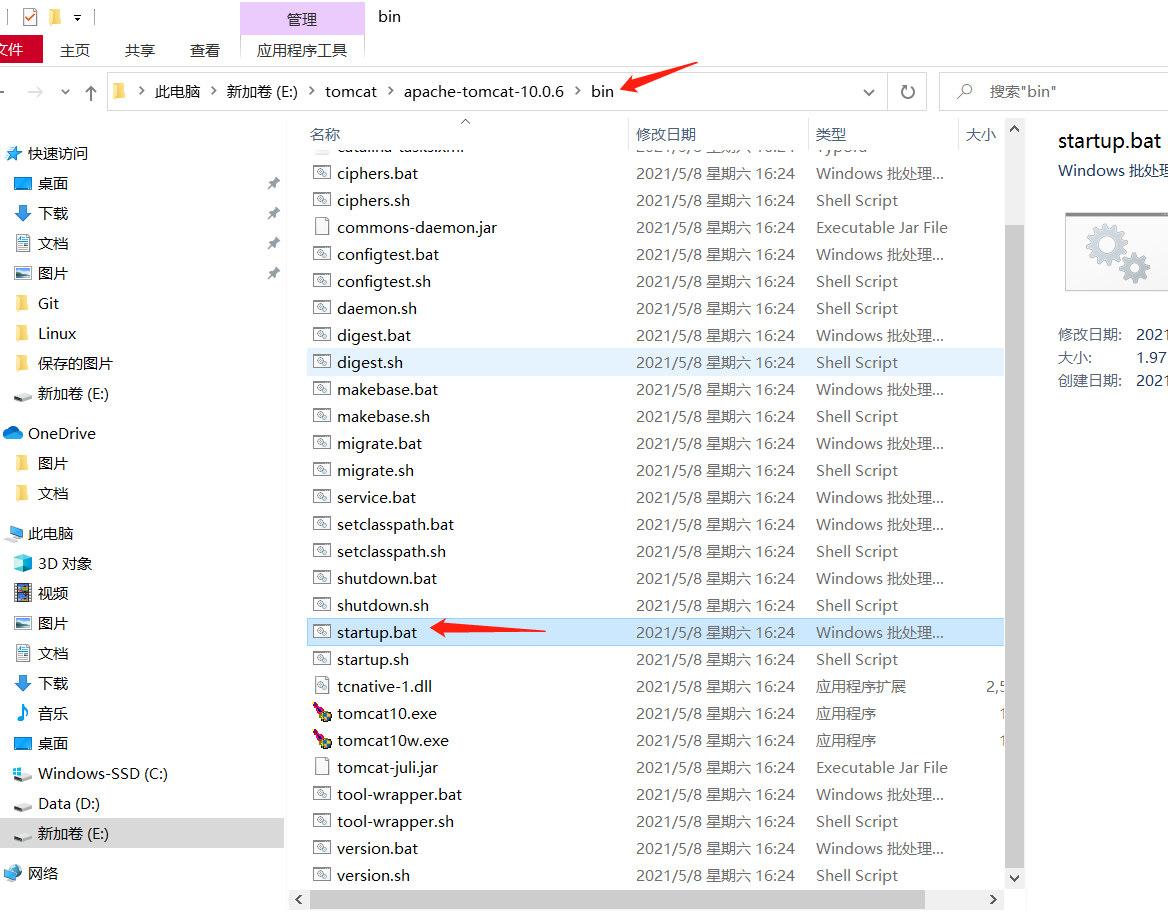Select 网络 in navigation pane
Viewport: 1168px width, 913px height.
(42, 874)
